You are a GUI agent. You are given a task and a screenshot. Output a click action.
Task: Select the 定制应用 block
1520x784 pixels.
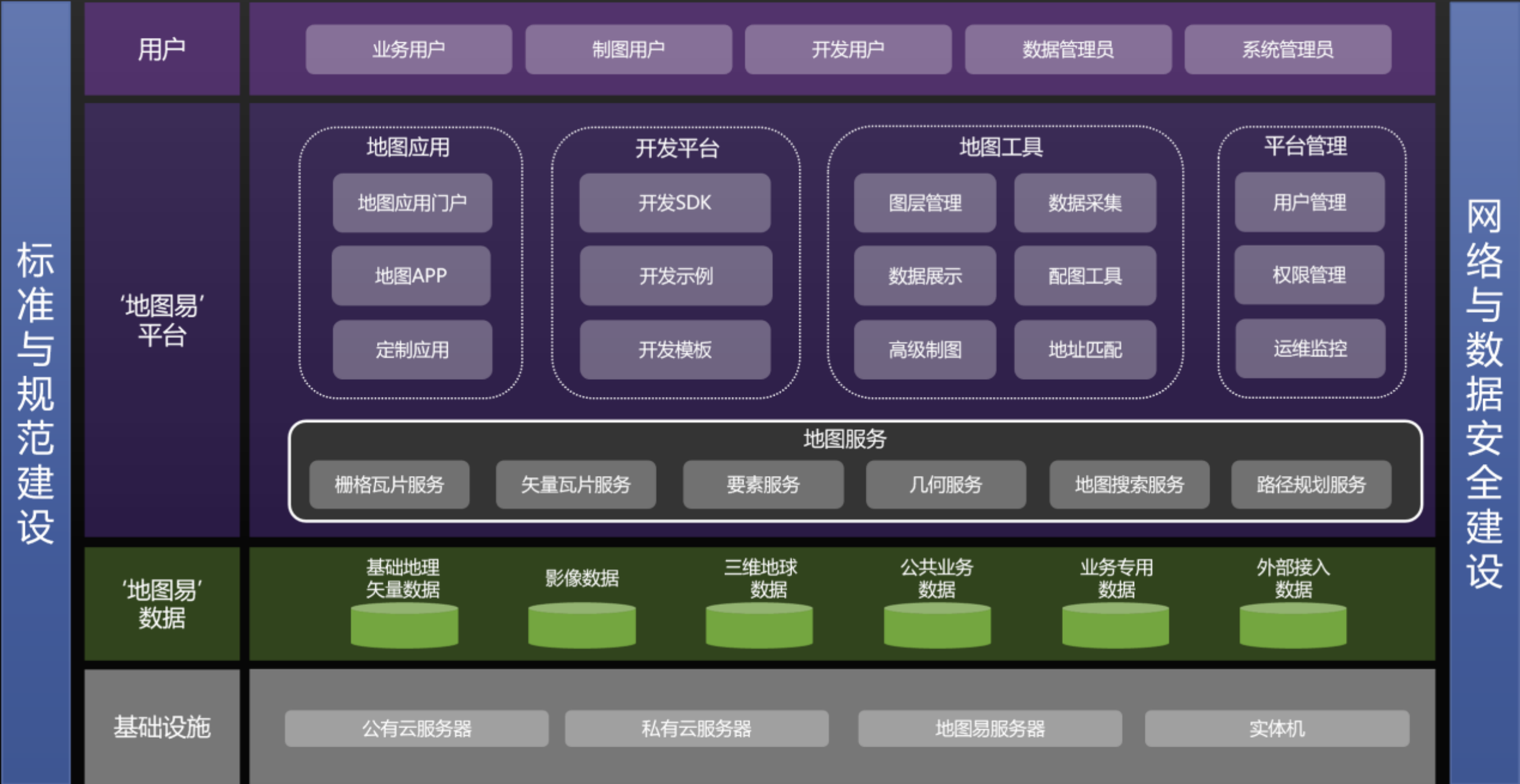pyautogui.click(x=412, y=350)
